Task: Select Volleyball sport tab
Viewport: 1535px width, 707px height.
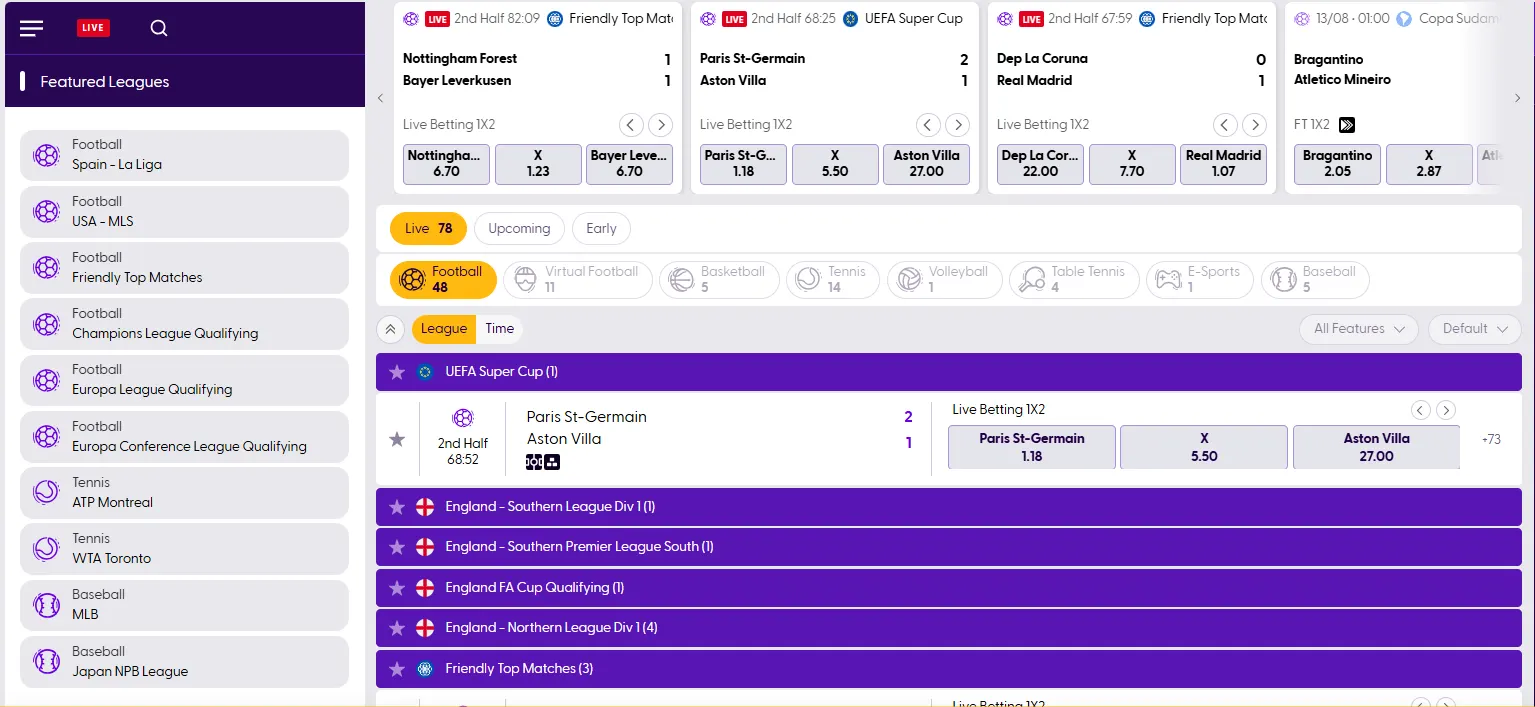Action: click(944, 280)
